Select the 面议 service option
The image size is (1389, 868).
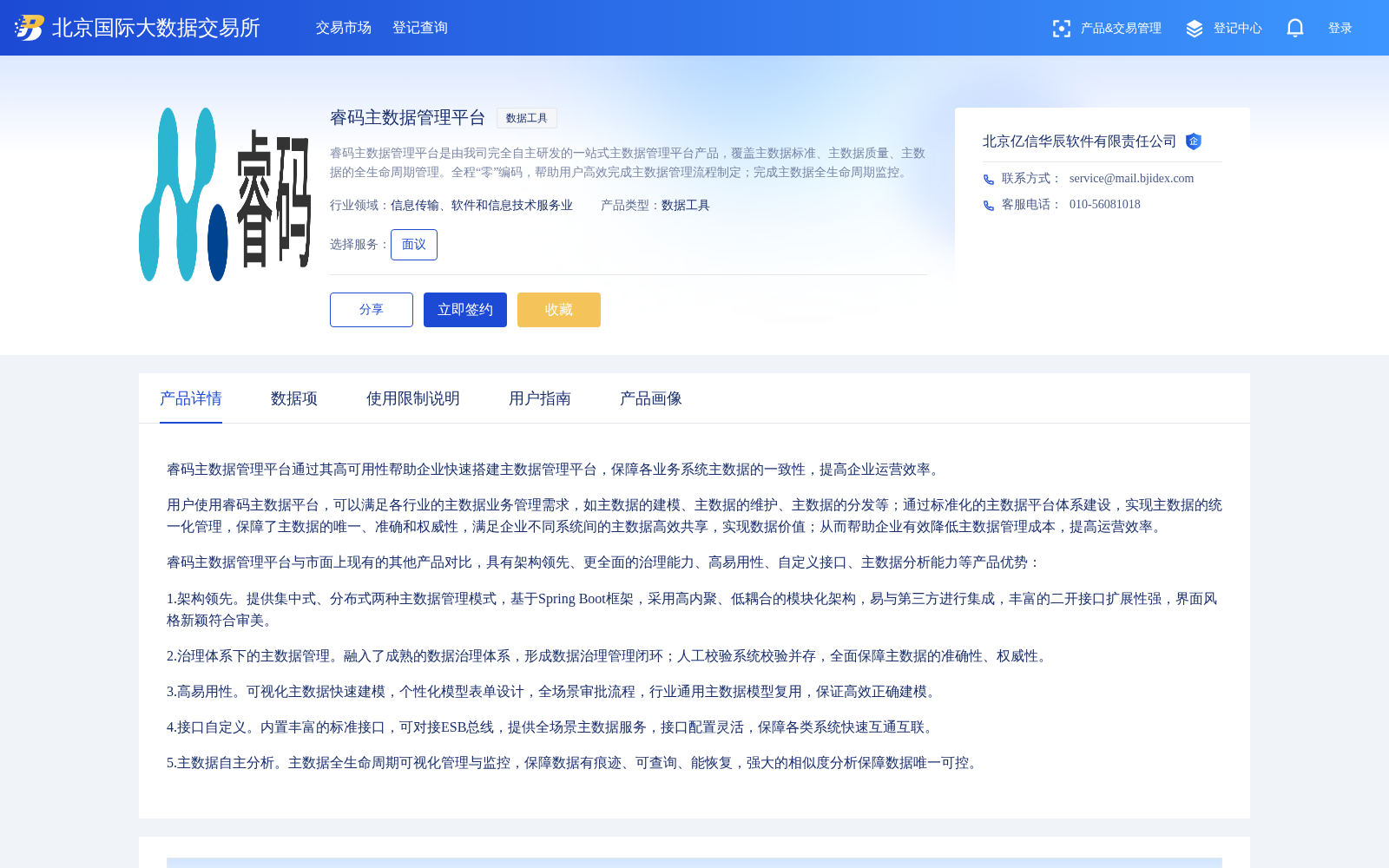(x=414, y=245)
